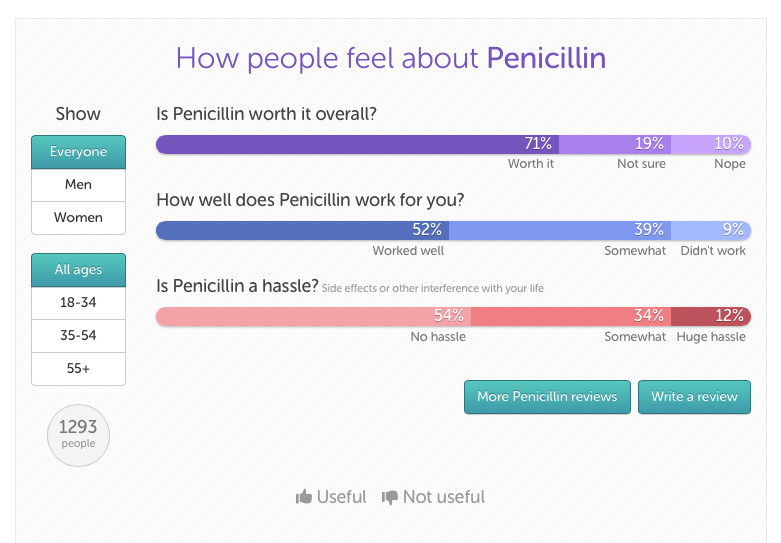The height and width of the screenshot is (543, 781).
Task: Open More Penicillin reviews
Action: pyautogui.click(x=547, y=397)
